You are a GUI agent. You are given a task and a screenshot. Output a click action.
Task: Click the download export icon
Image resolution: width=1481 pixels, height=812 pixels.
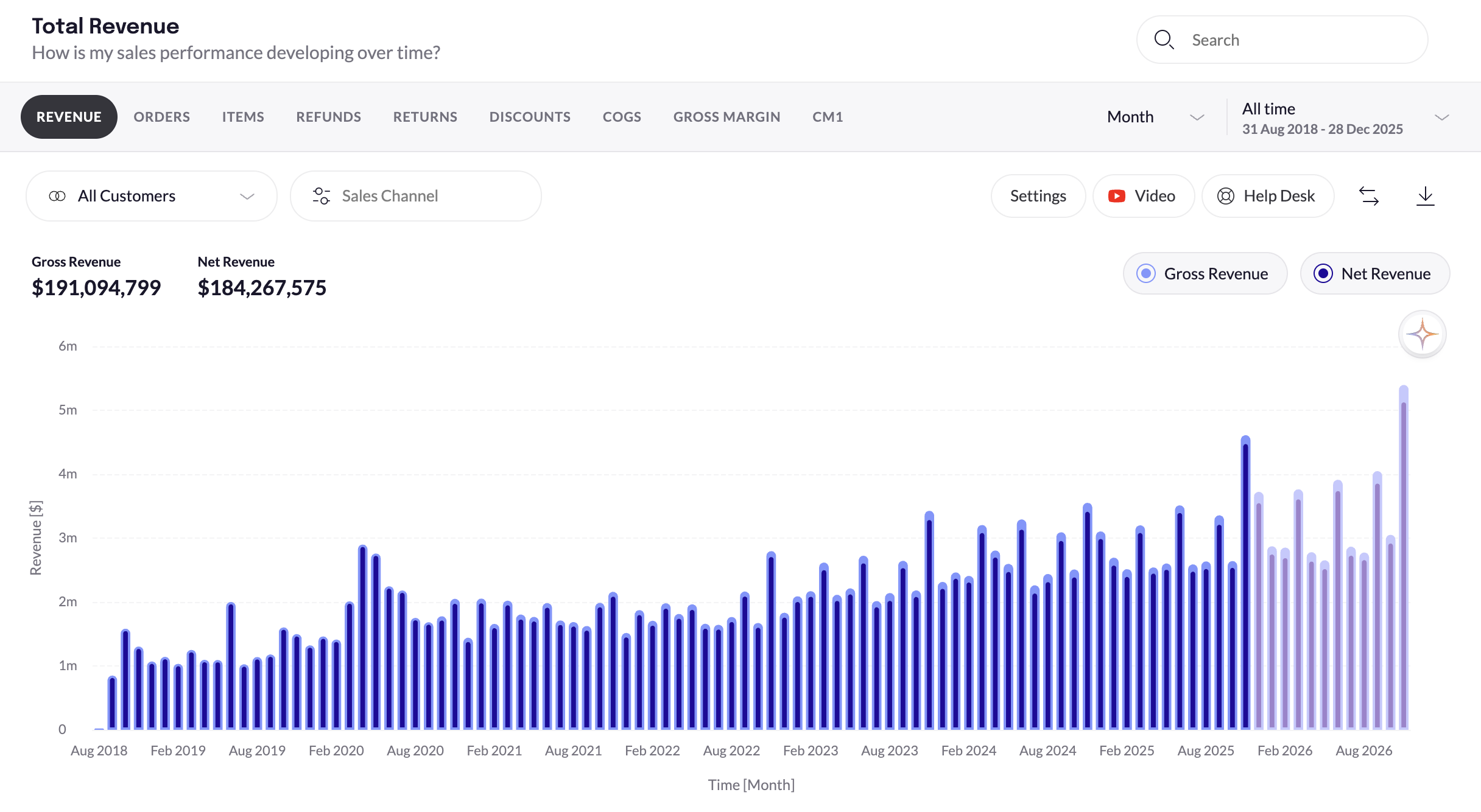pyautogui.click(x=1426, y=196)
